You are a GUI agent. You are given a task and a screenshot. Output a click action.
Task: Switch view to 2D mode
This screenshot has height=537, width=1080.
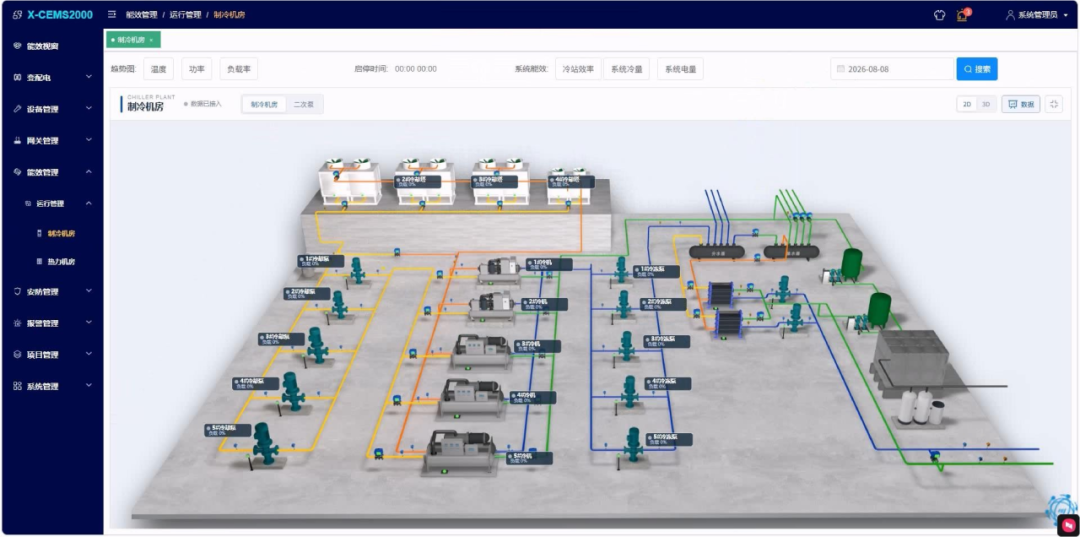coord(966,104)
